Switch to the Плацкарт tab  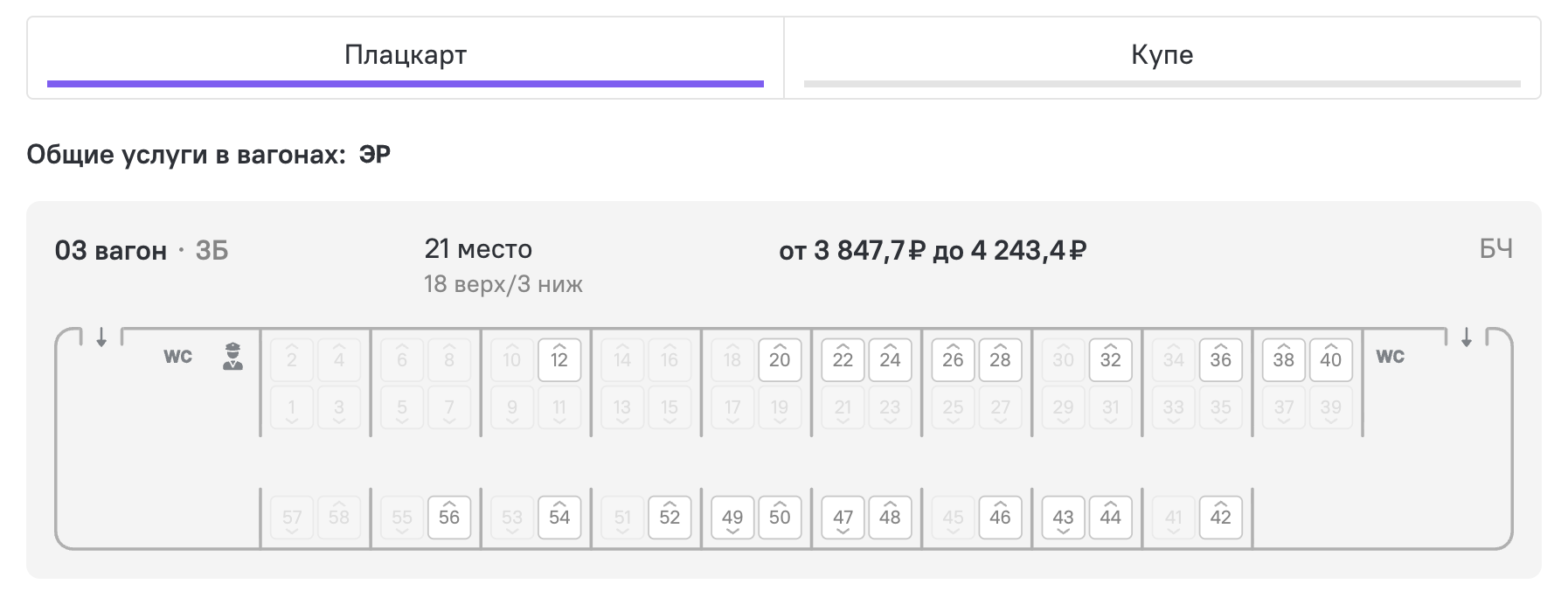coord(406,57)
